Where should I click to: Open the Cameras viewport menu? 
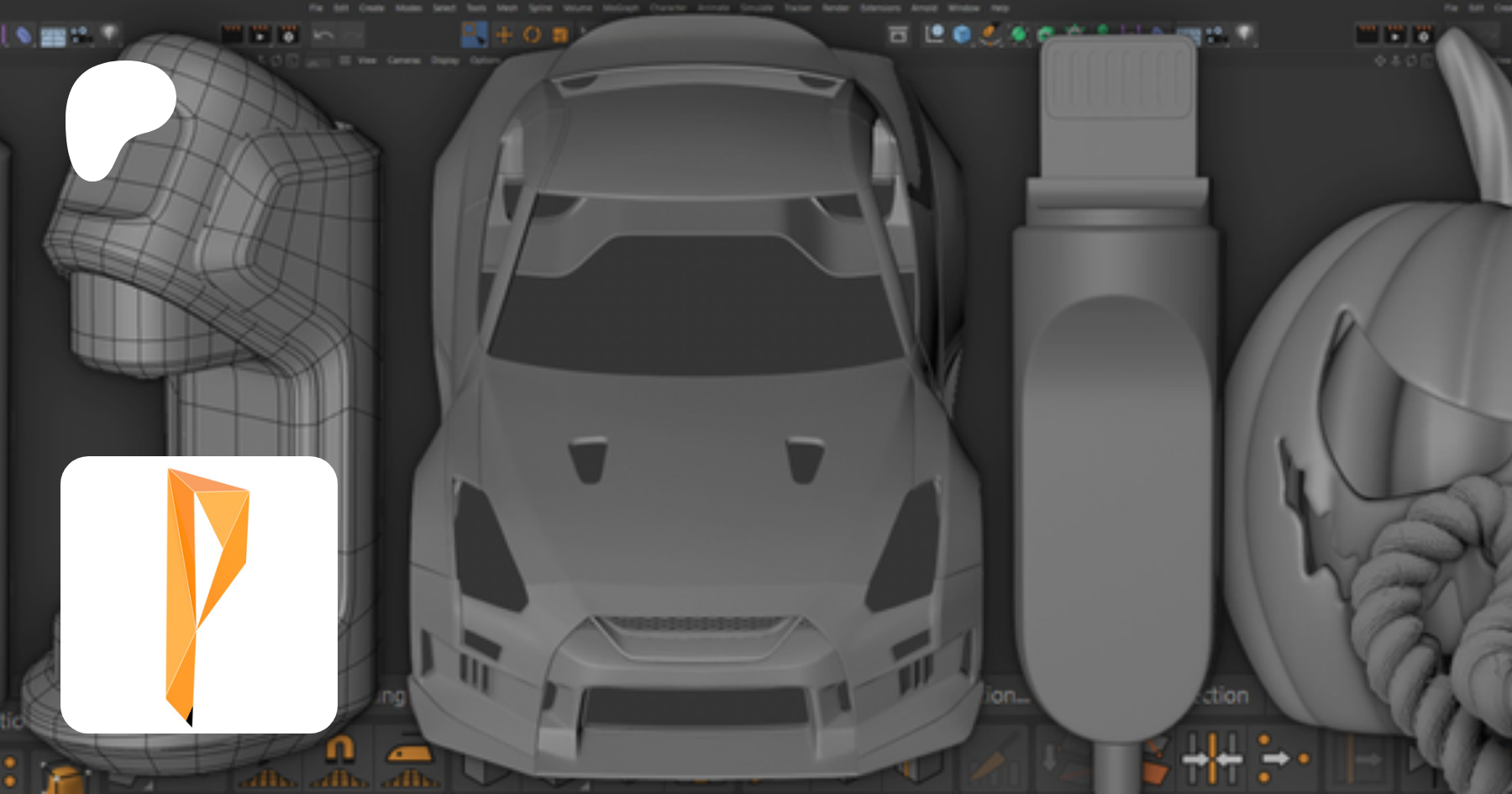[x=404, y=60]
